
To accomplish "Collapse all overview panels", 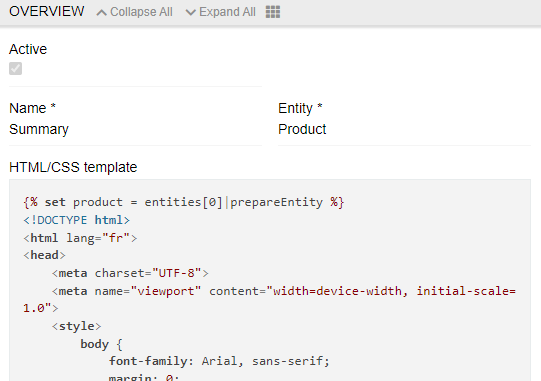I will pyautogui.click(x=135, y=12).
